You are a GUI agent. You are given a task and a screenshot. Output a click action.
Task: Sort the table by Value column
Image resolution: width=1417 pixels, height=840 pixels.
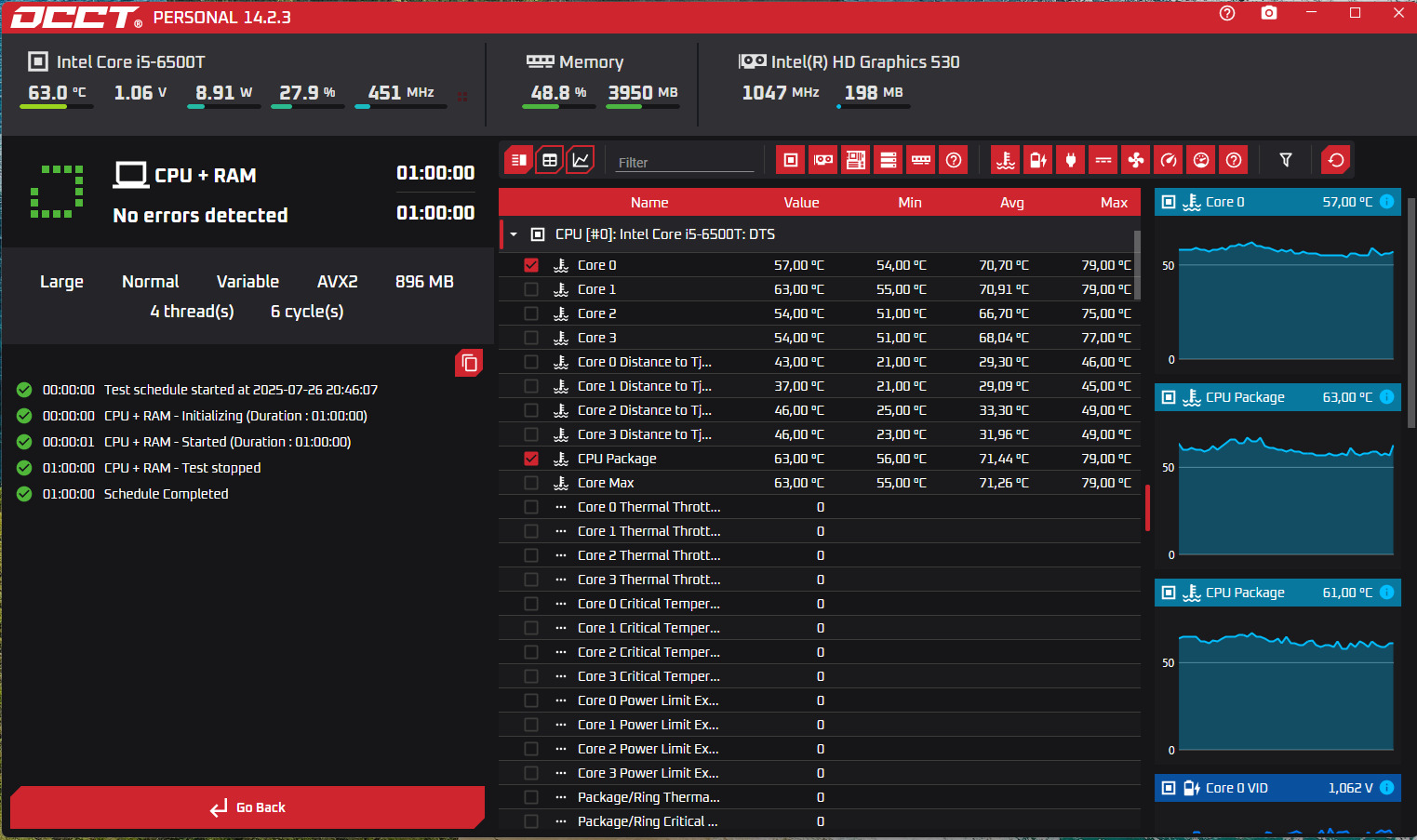801,202
